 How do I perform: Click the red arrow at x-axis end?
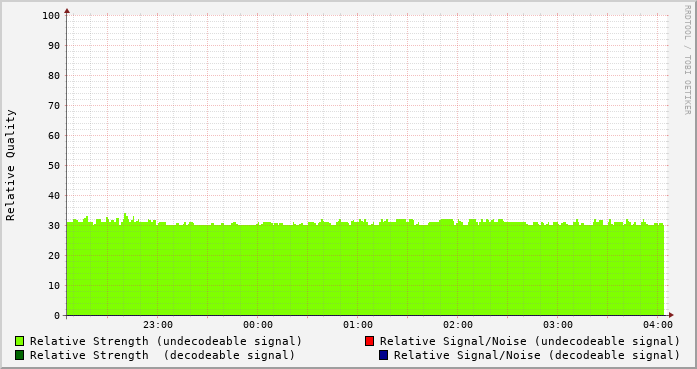pyautogui.click(x=671, y=315)
